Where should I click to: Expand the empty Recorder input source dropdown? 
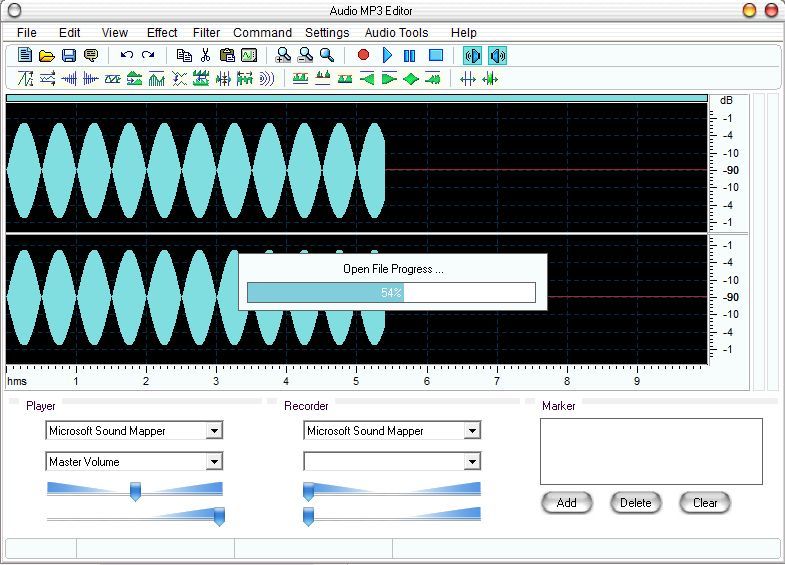click(472, 461)
